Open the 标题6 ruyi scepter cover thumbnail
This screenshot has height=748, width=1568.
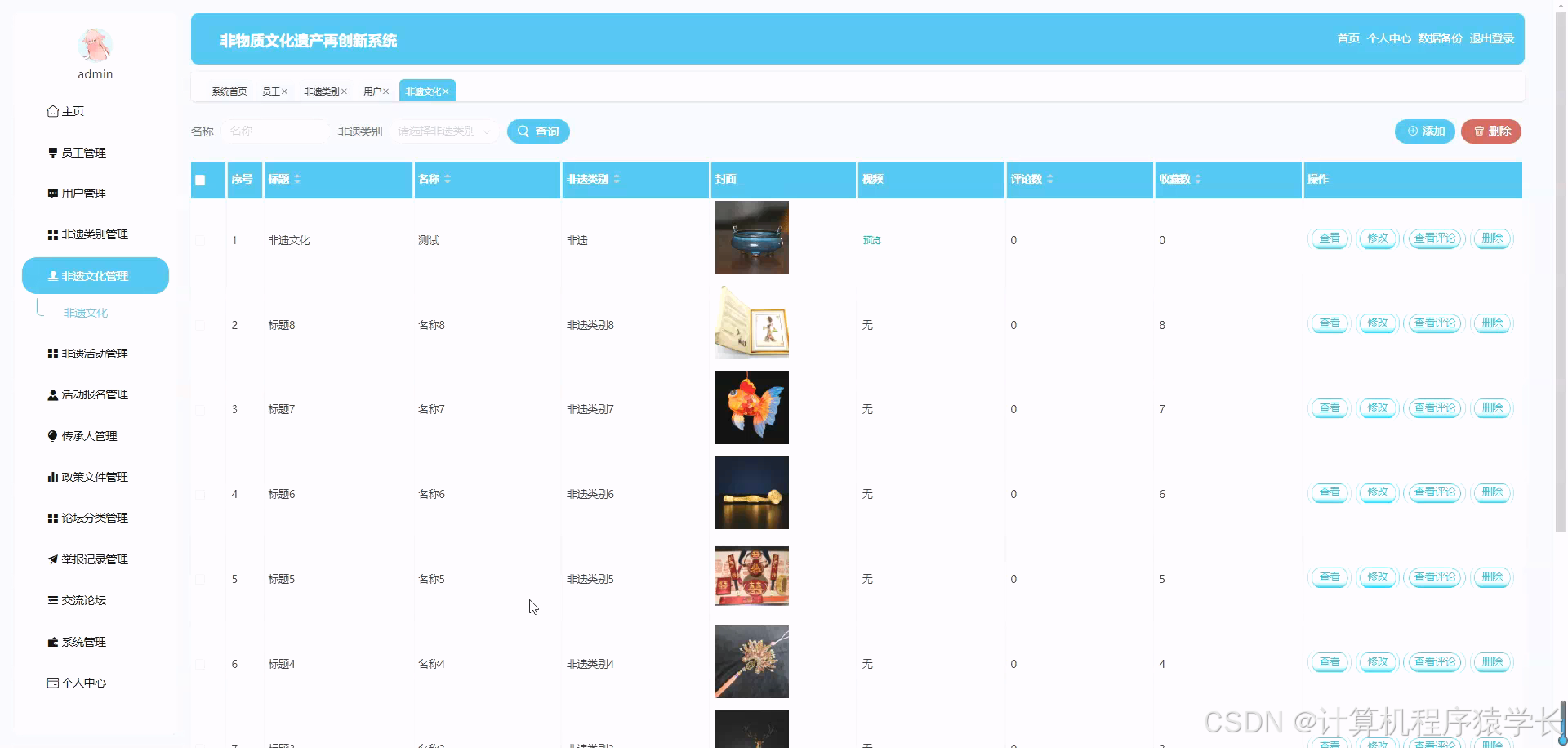tap(752, 492)
